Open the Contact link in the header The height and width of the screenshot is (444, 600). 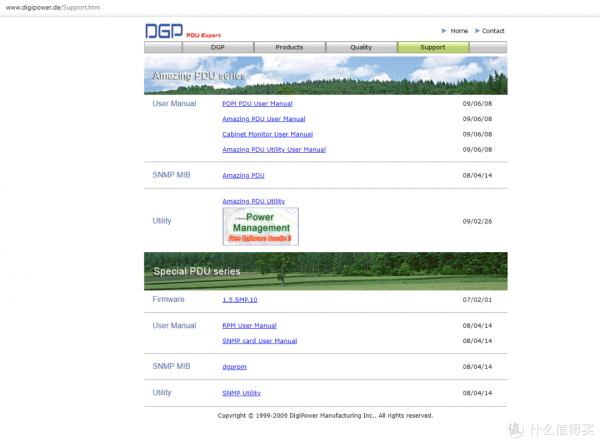(493, 31)
